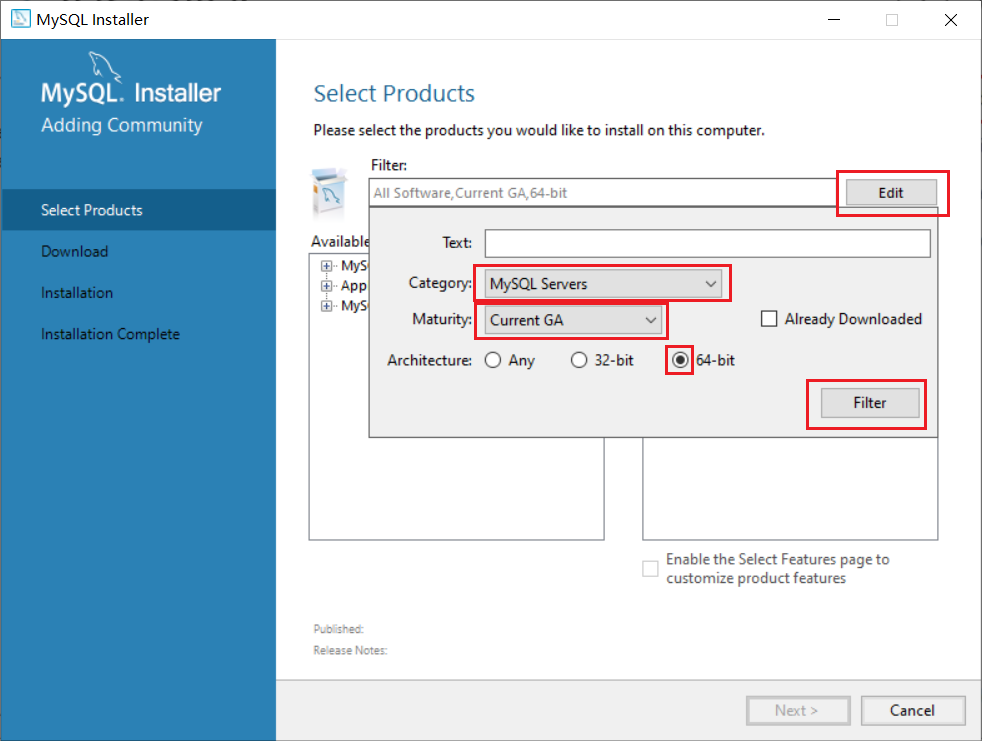Click the Adding Community subtitle text

pos(122,125)
